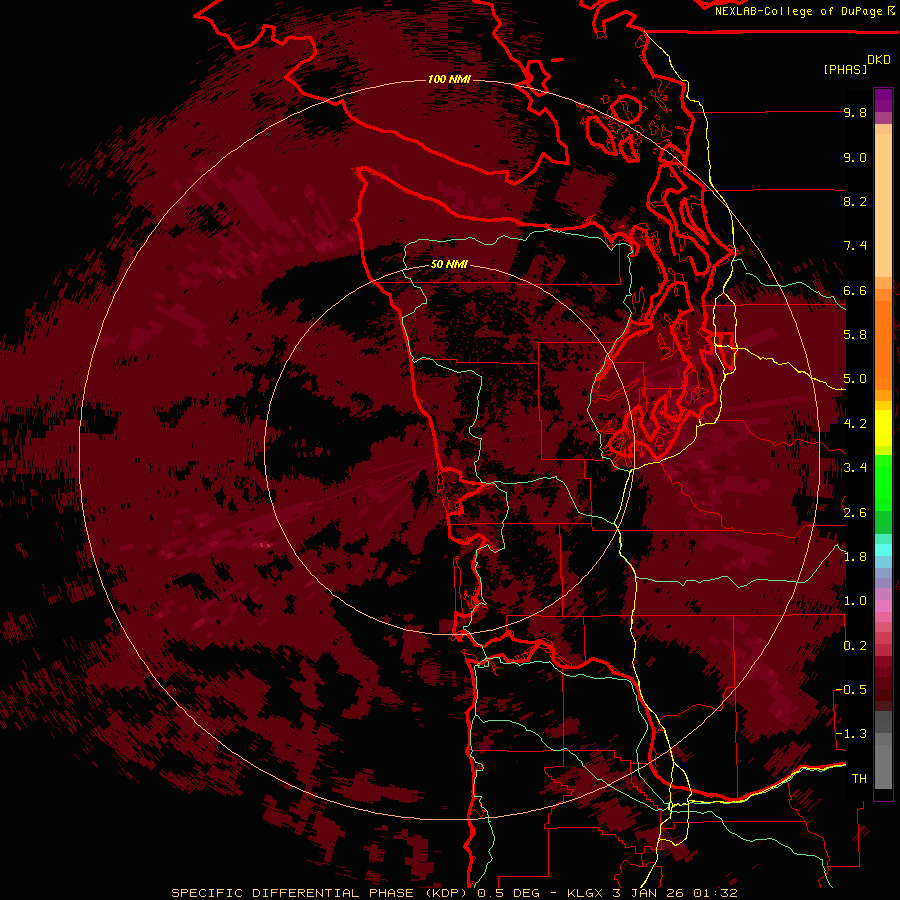Click the 0.2 scale label
900x900 pixels.
(x=855, y=646)
